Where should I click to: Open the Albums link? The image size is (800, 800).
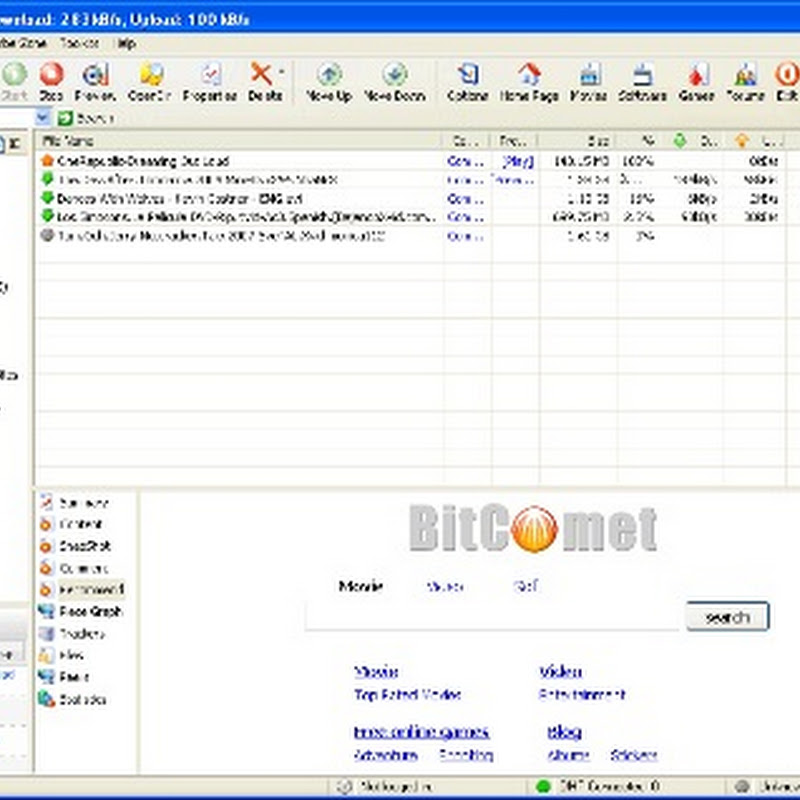(x=568, y=755)
